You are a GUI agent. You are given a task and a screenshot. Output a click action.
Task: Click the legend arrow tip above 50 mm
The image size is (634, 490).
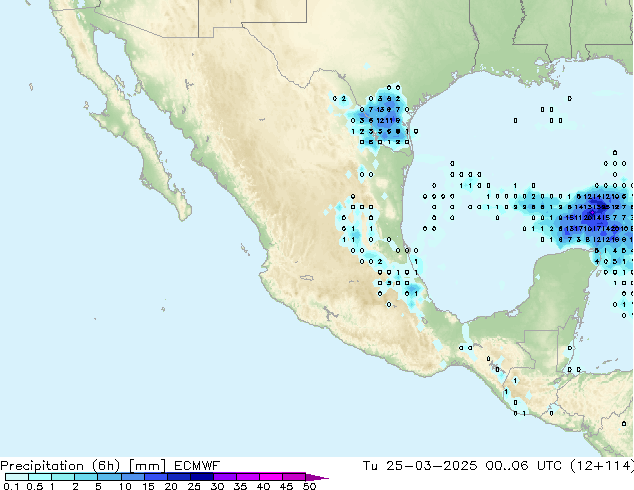317,477
